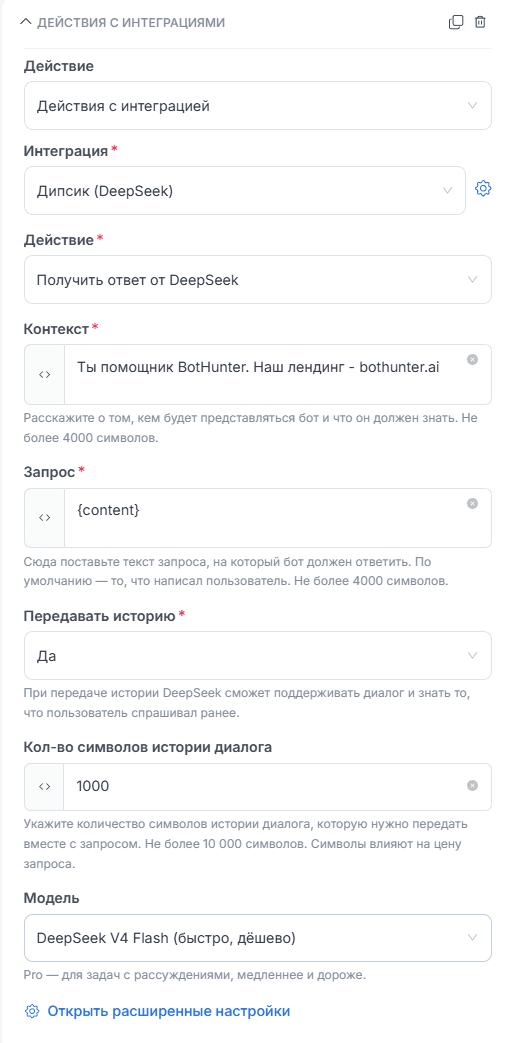Clear the 1000 value with the x icon
Viewport: 511px width, 1043px height.
[x=472, y=786]
